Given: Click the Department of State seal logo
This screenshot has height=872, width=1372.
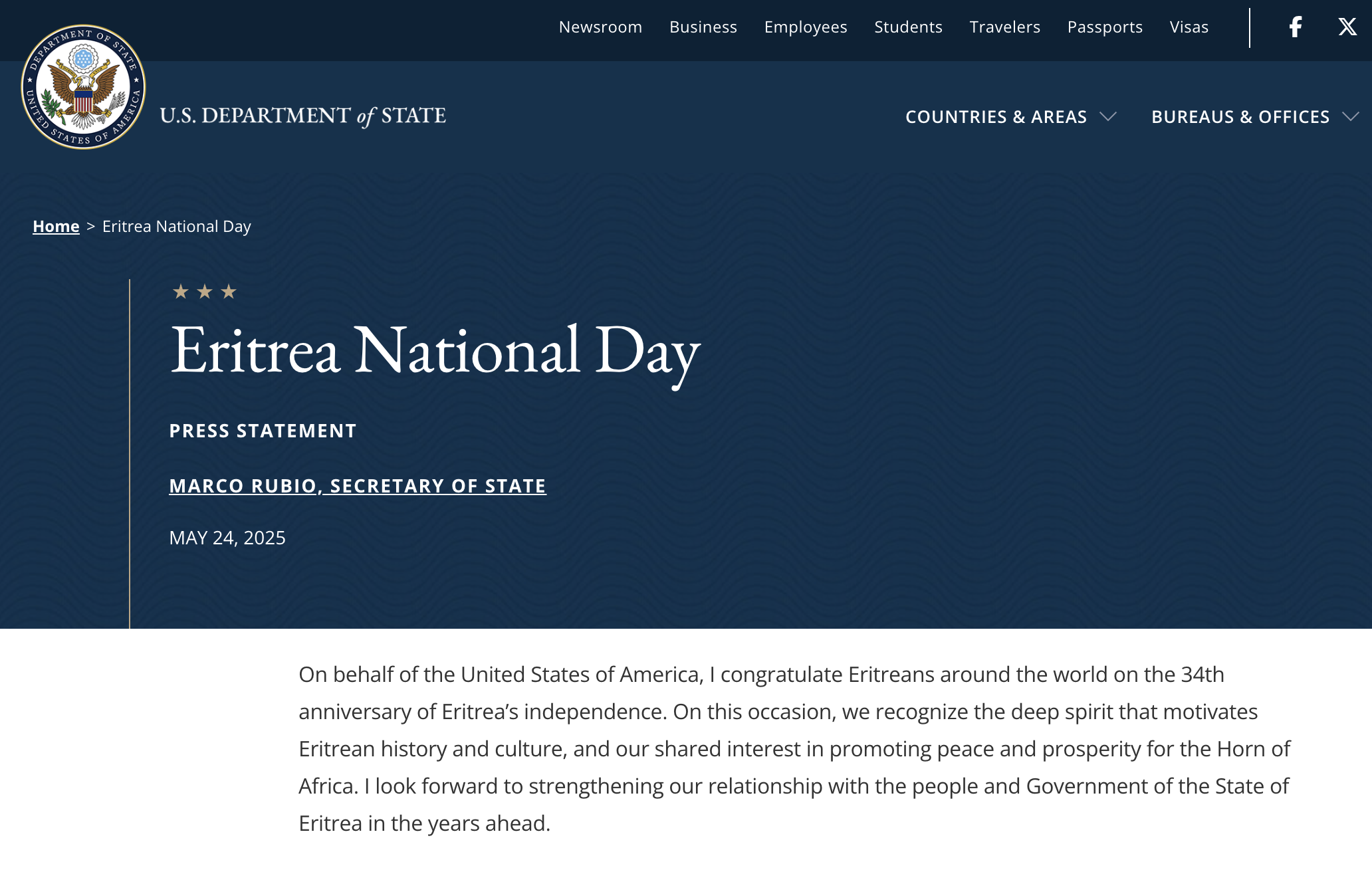Looking at the screenshot, I should [x=83, y=87].
